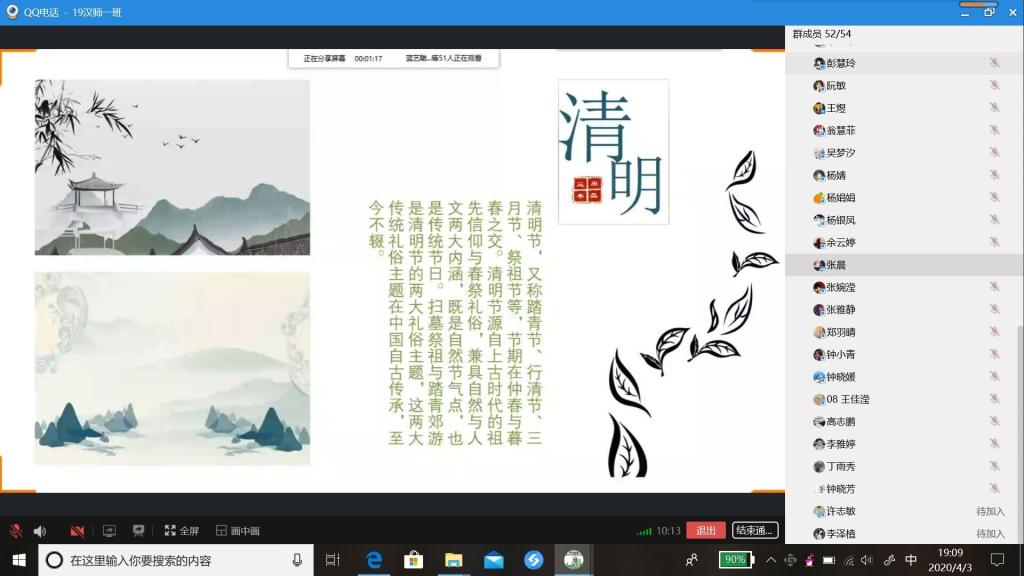Screen dimensions: 1024x576
Task: Open the Windows notification center icon
Action: pyautogui.click(x=997, y=560)
